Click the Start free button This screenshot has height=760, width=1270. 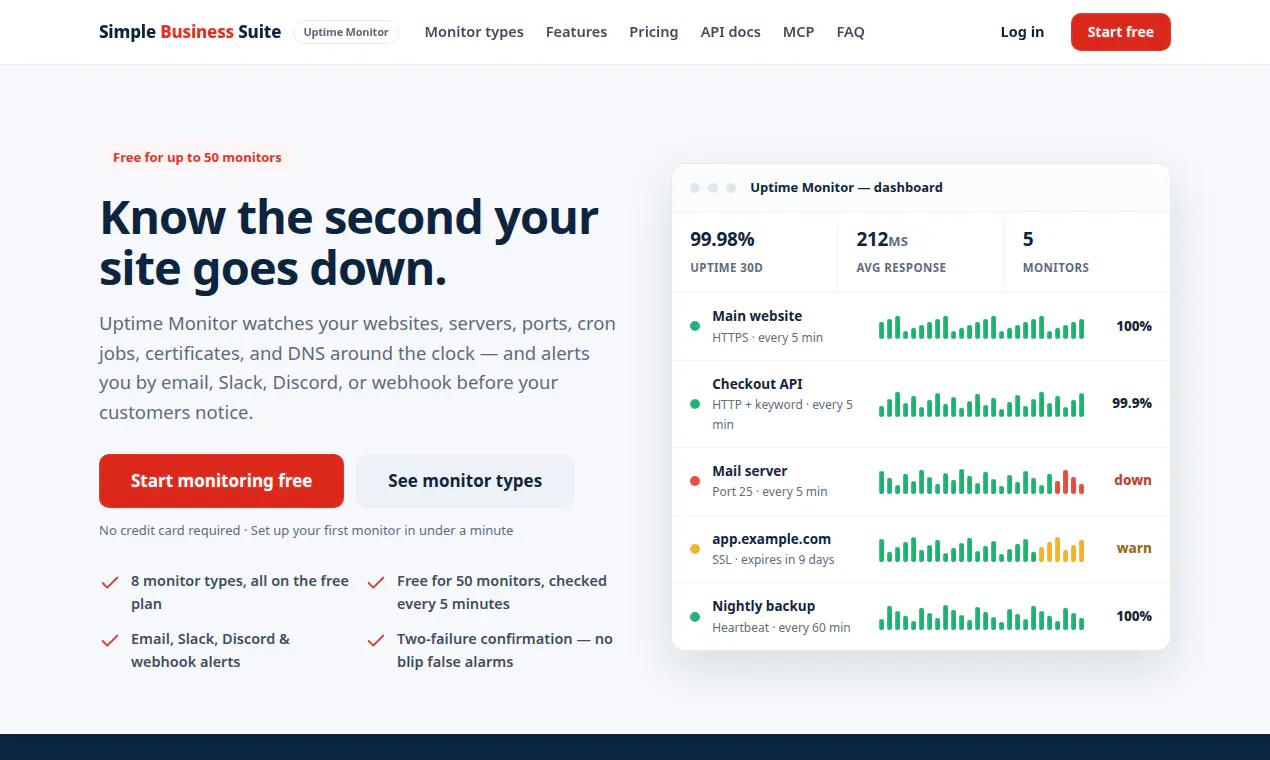tap(1120, 32)
